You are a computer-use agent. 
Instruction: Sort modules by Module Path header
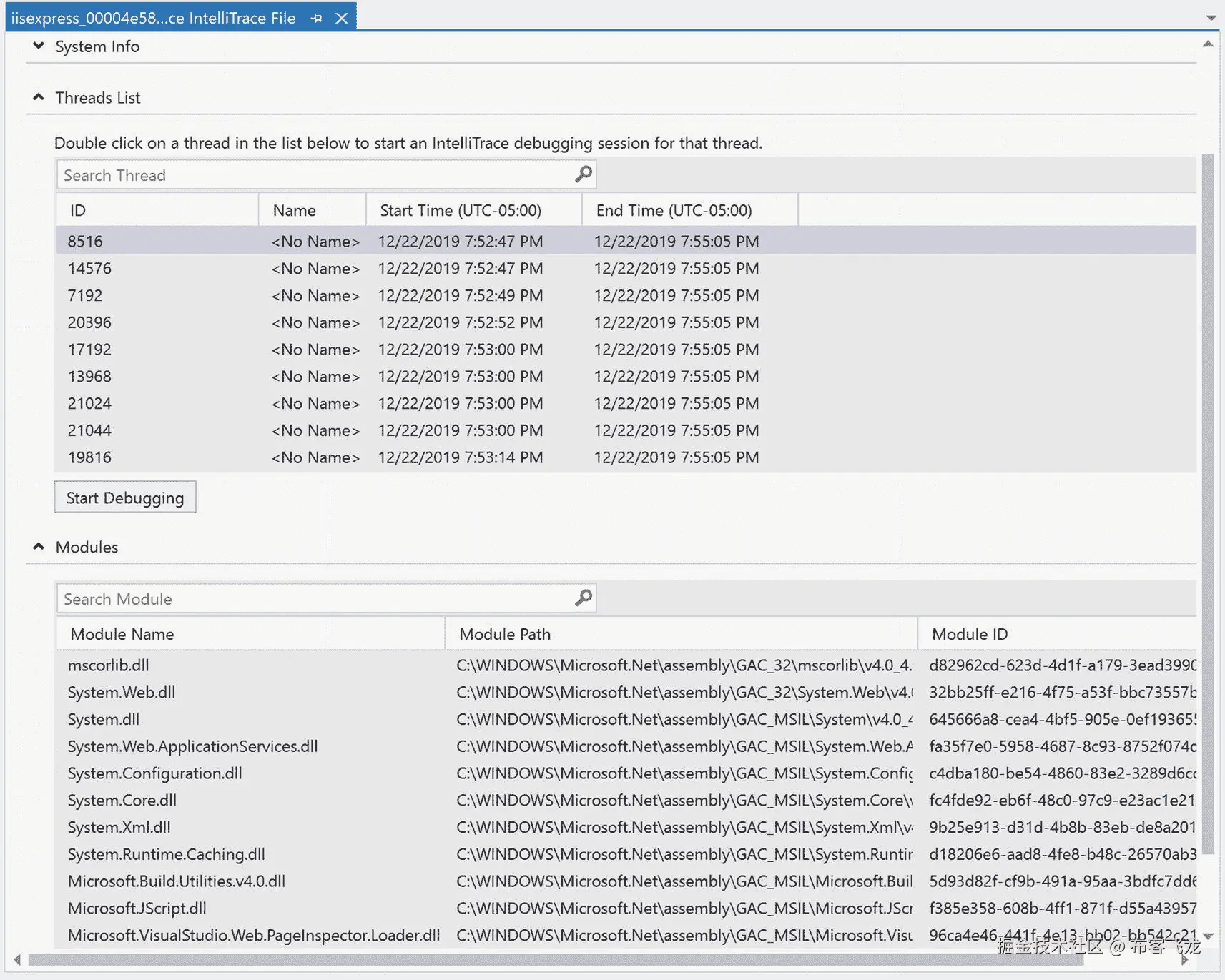[x=681, y=634]
